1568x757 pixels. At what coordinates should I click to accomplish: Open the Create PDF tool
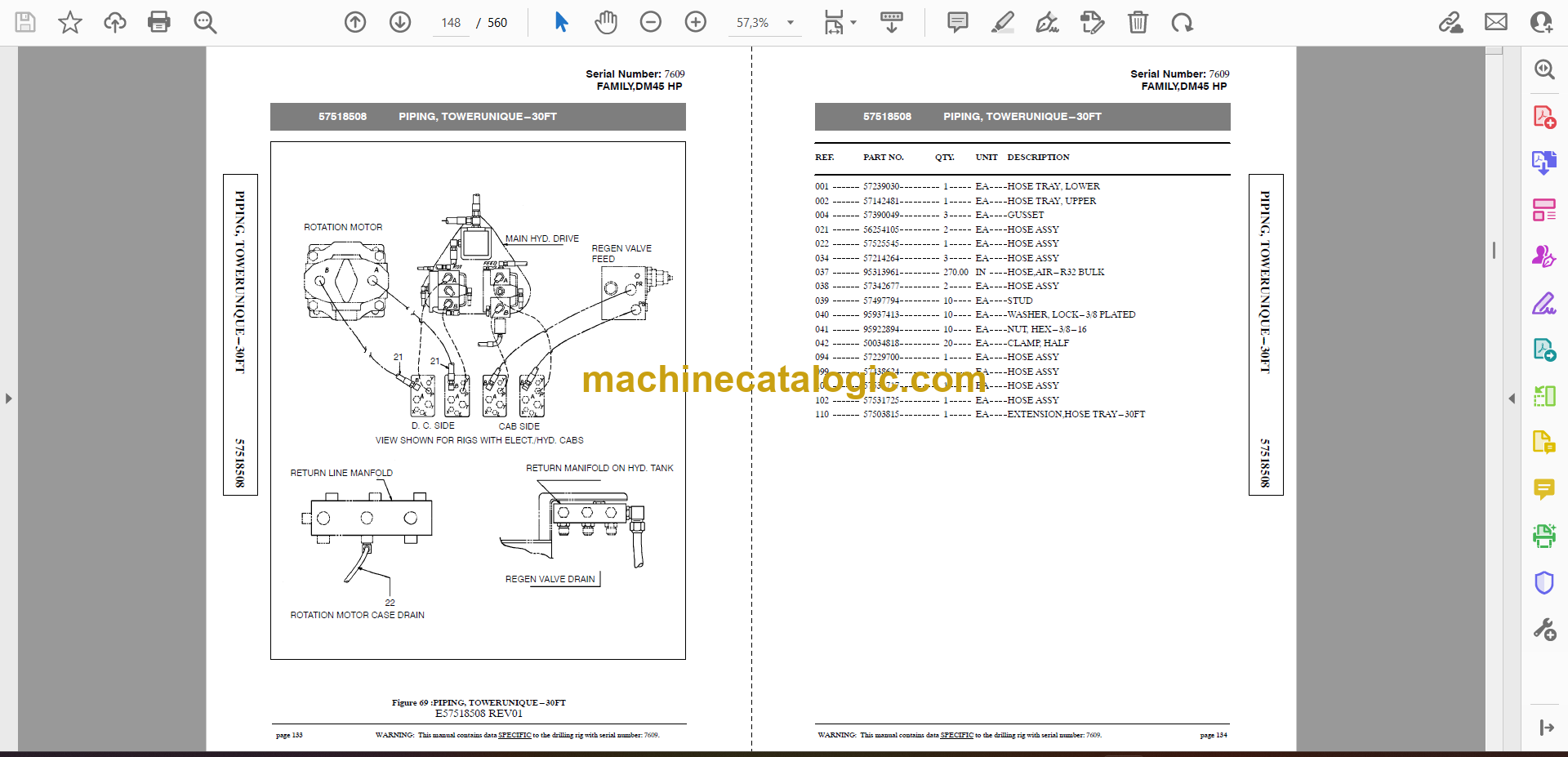coord(1544,117)
